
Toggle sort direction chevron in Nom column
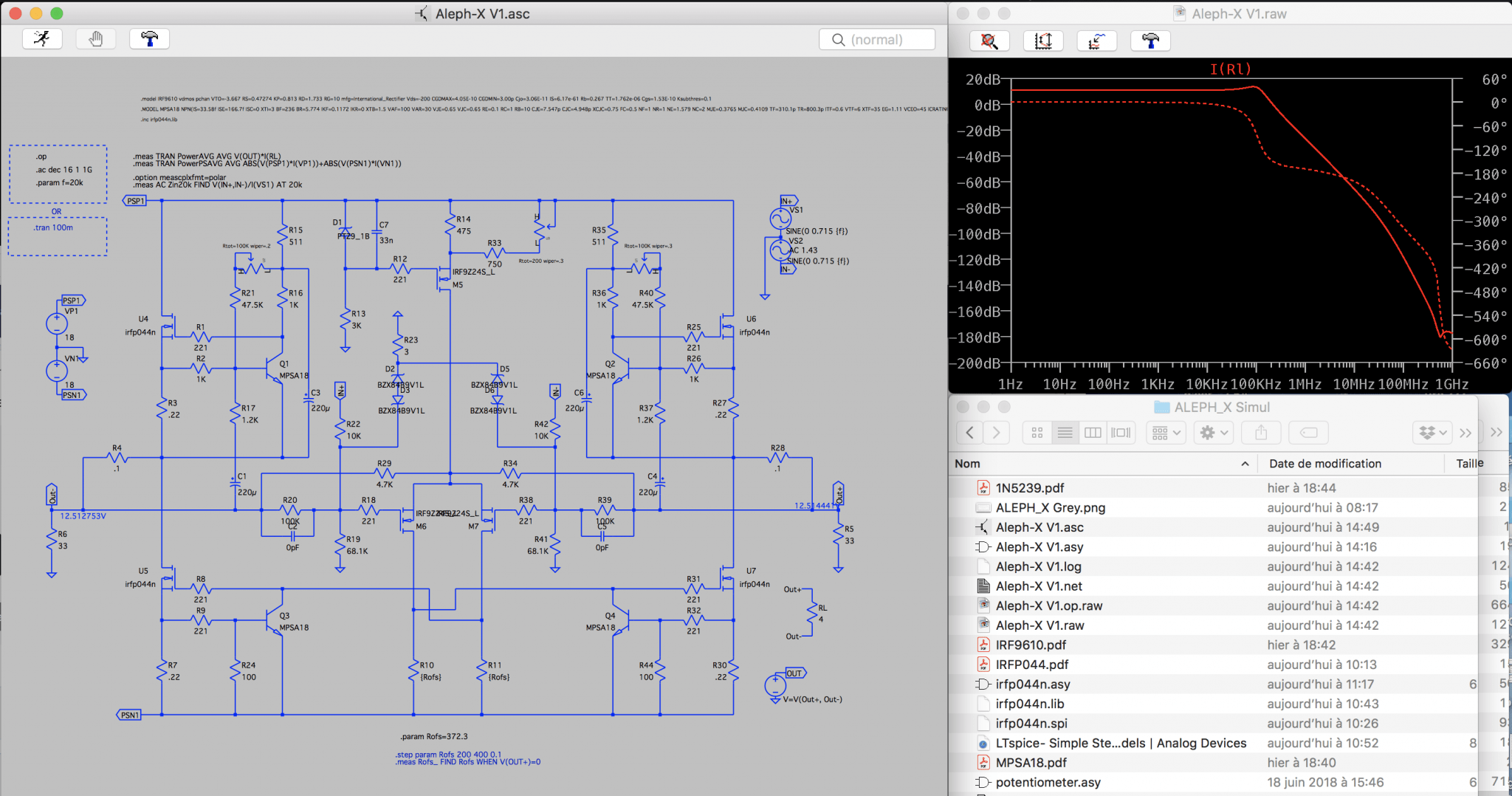[x=1245, y=464]
